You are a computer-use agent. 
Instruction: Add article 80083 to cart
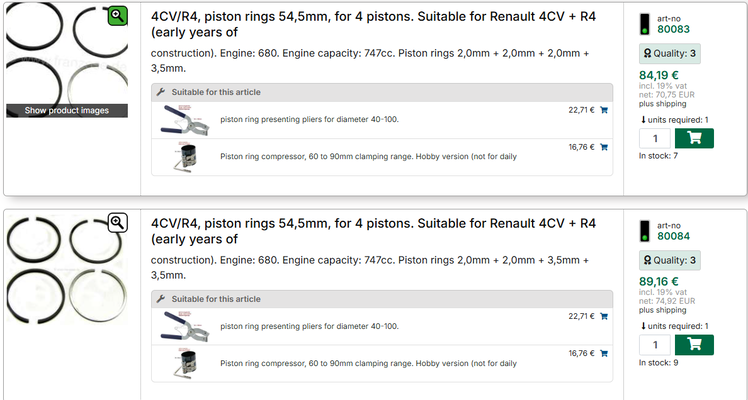(694, 139)
